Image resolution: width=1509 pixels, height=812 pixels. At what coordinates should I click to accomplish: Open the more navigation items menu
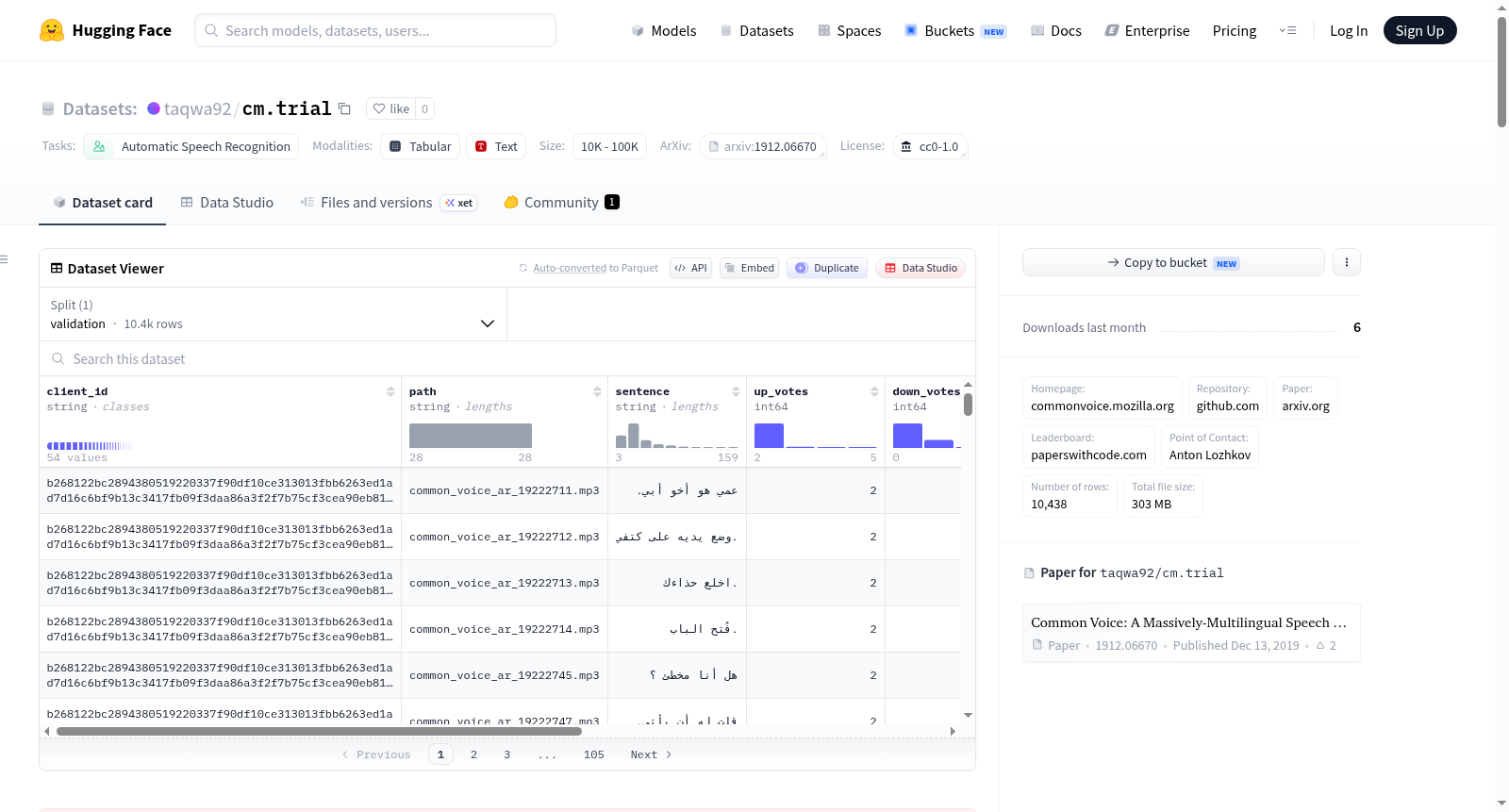[x=1287, y=30]
